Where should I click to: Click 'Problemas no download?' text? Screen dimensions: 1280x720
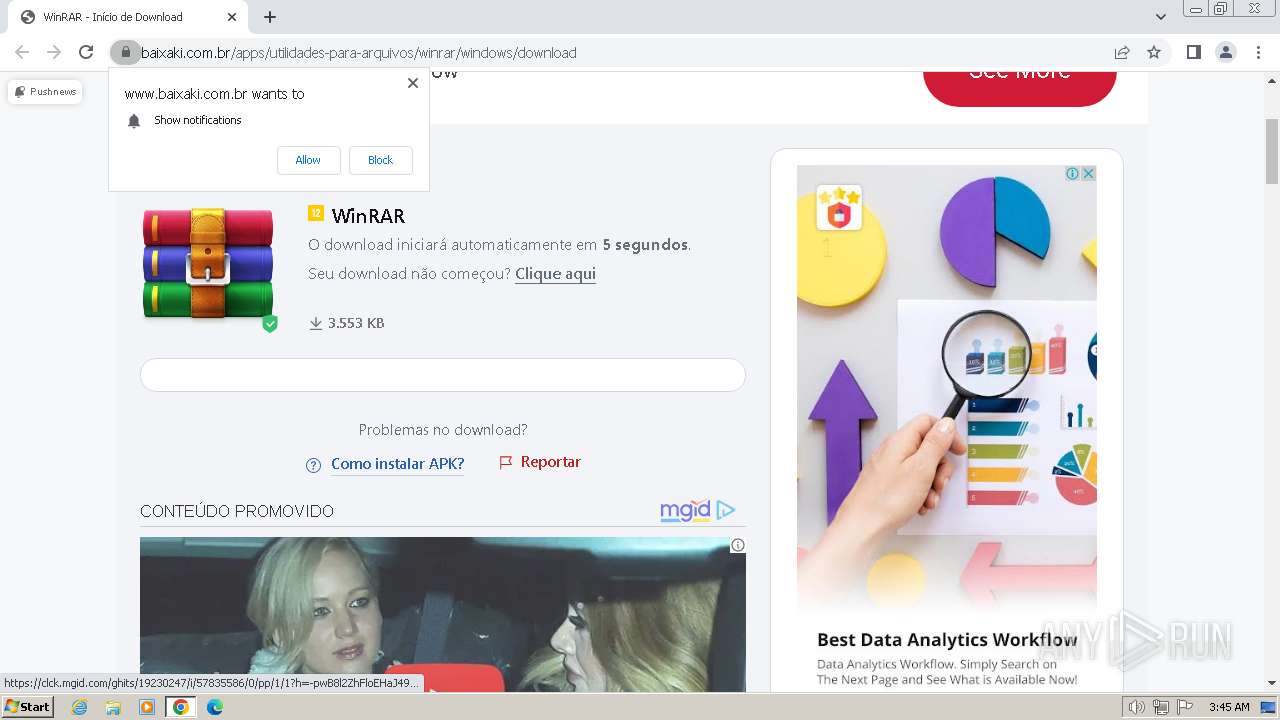(x=443, y=430)
